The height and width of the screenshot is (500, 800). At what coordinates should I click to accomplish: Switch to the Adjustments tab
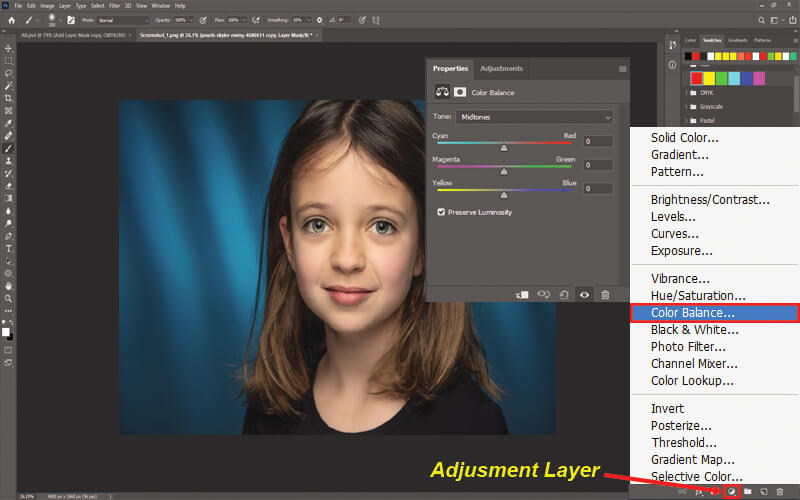point(502,68)
